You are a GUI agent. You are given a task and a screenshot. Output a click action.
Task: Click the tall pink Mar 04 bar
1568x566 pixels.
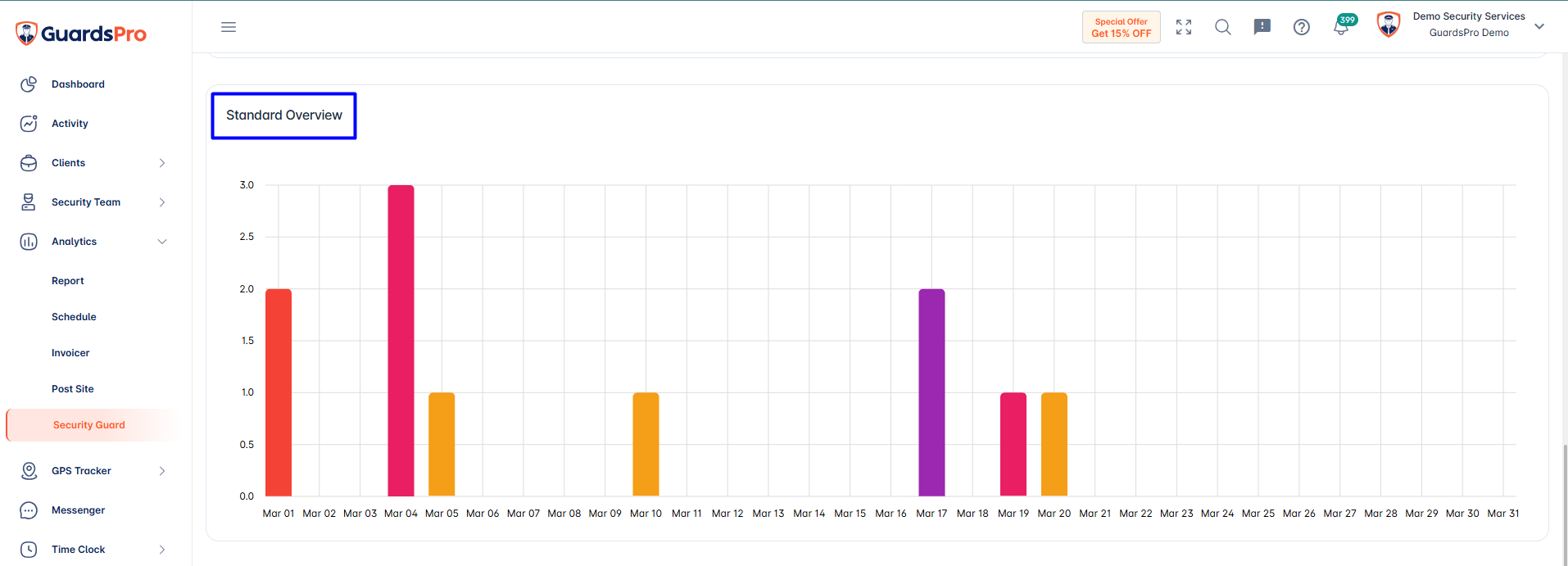click(x=401, y=340)
